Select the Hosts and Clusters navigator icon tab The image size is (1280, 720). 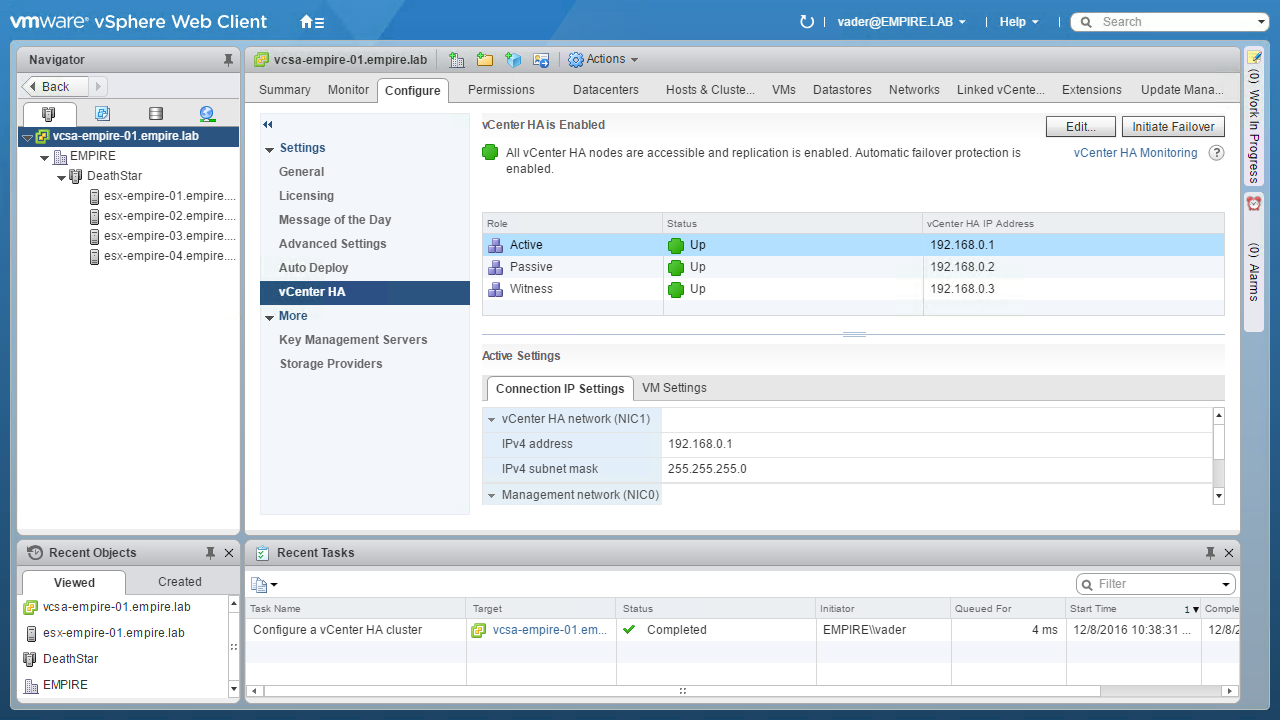point(49,114)
